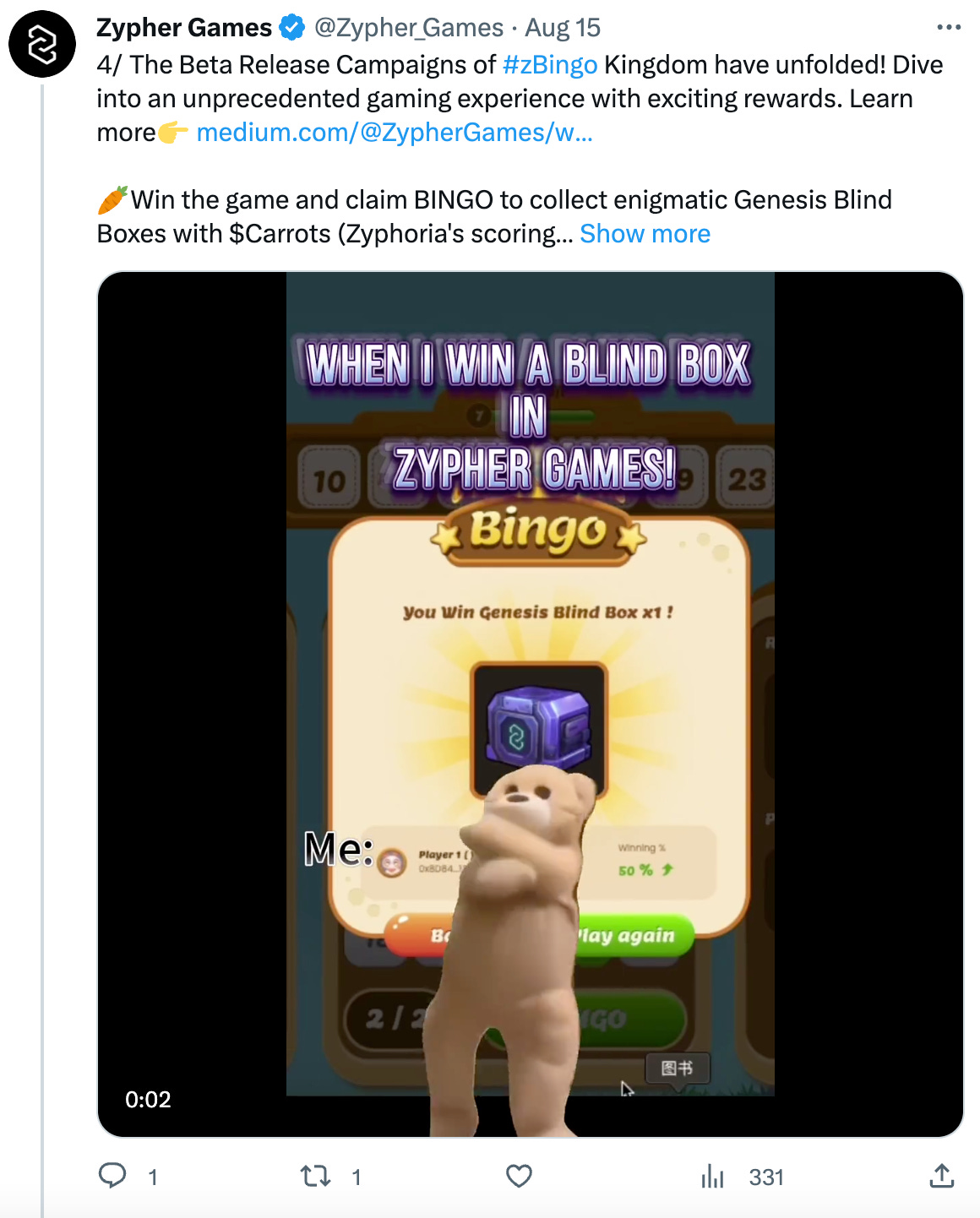The height and width of the screenshot is (1218, 980).
Task: Click the Play again button in video
Action: (633, 936)
